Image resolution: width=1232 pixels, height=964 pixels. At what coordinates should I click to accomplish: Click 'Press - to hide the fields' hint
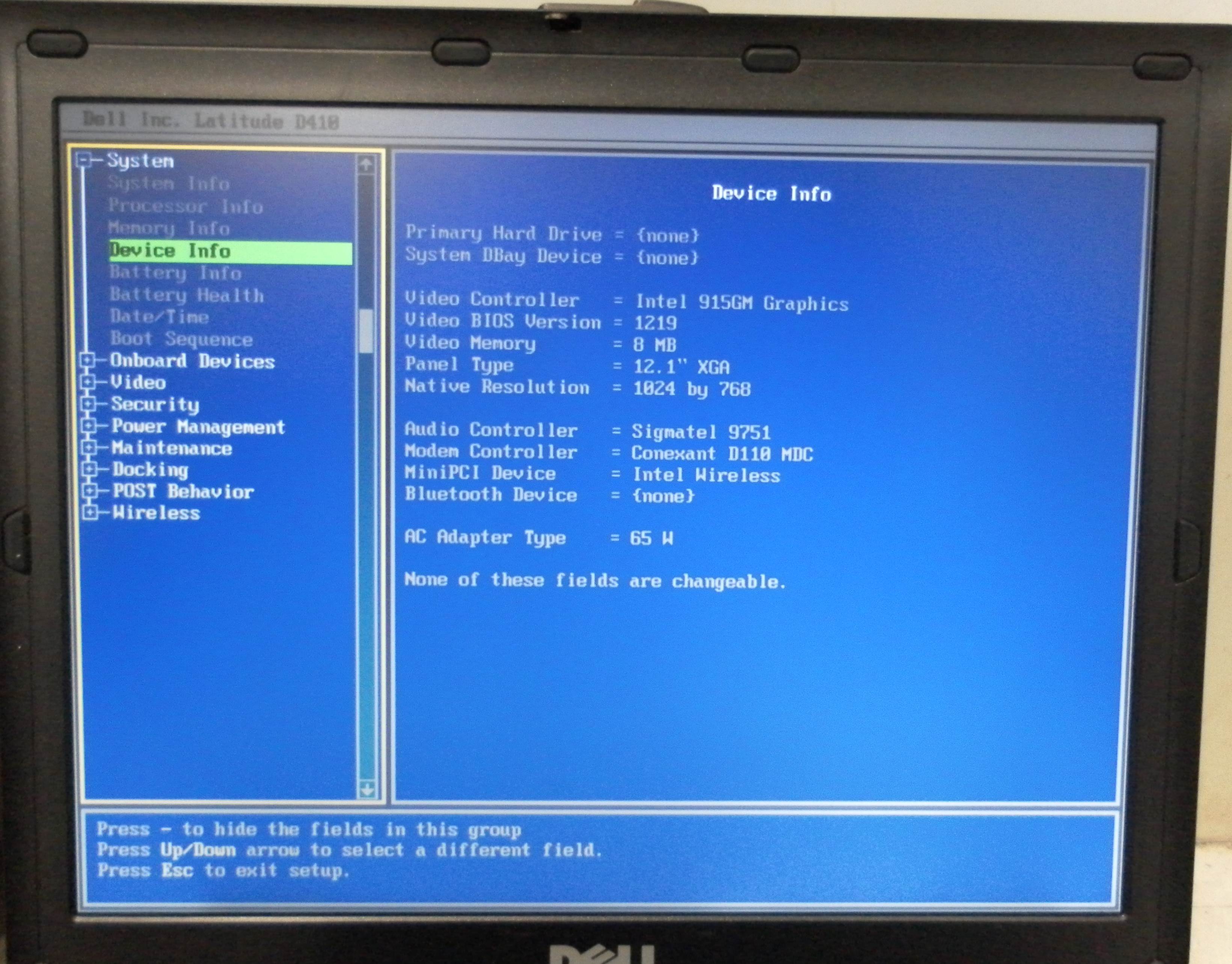[309, 830]
